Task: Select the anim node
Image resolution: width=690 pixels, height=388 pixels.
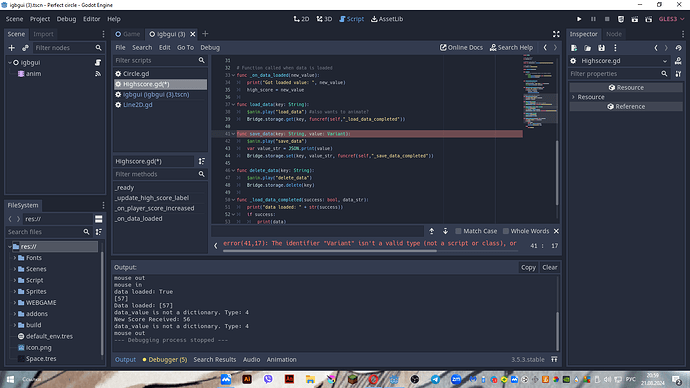Action: (x=33, y=73)
